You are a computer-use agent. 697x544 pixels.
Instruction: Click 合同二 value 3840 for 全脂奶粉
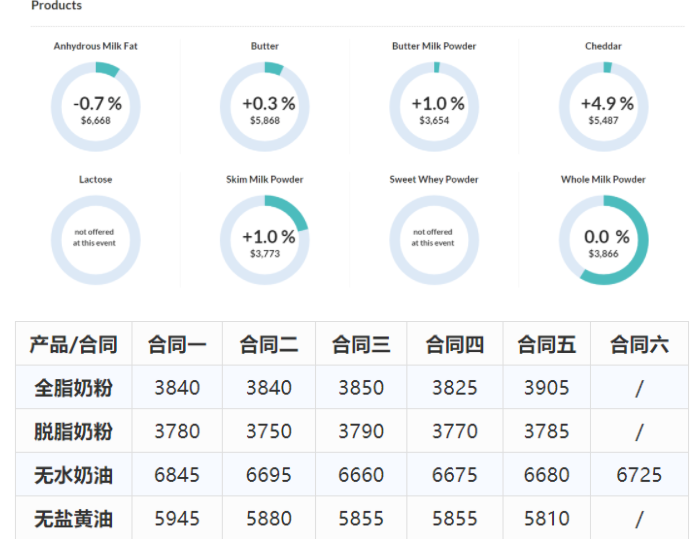pyautogui.click(x=269, y=388)
